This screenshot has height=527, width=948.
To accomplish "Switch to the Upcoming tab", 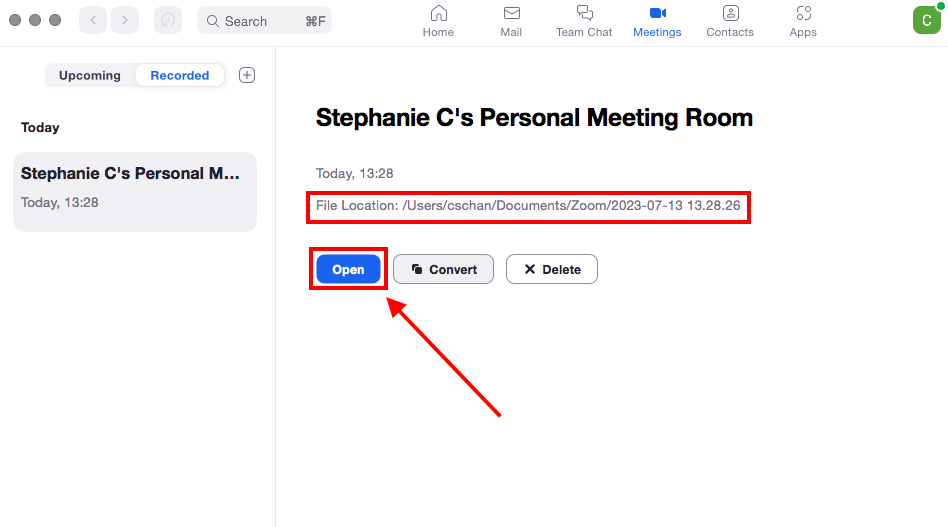I will (x=89, y=76).
